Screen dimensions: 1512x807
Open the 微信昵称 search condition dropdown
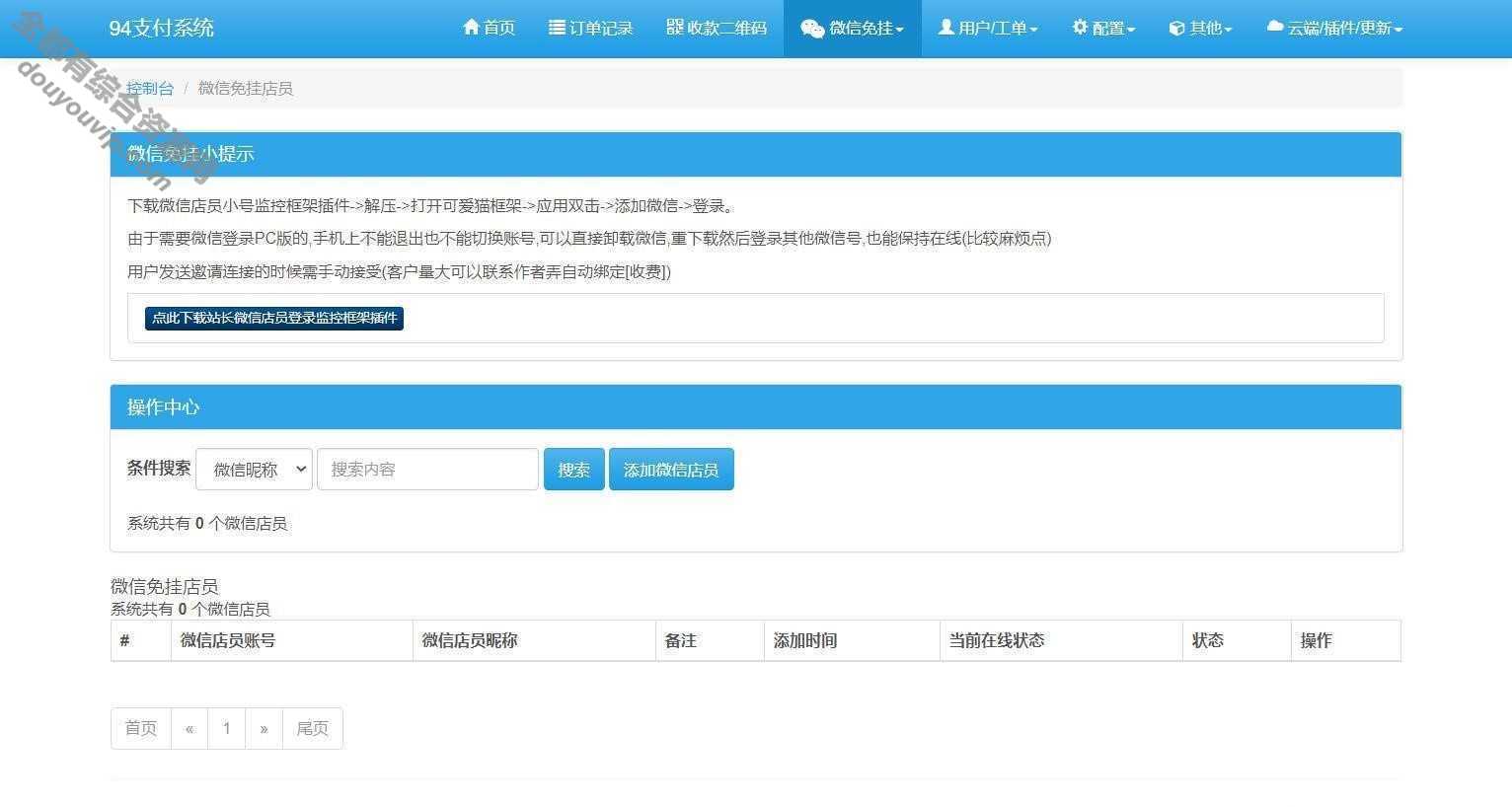[x=254, y=470]
